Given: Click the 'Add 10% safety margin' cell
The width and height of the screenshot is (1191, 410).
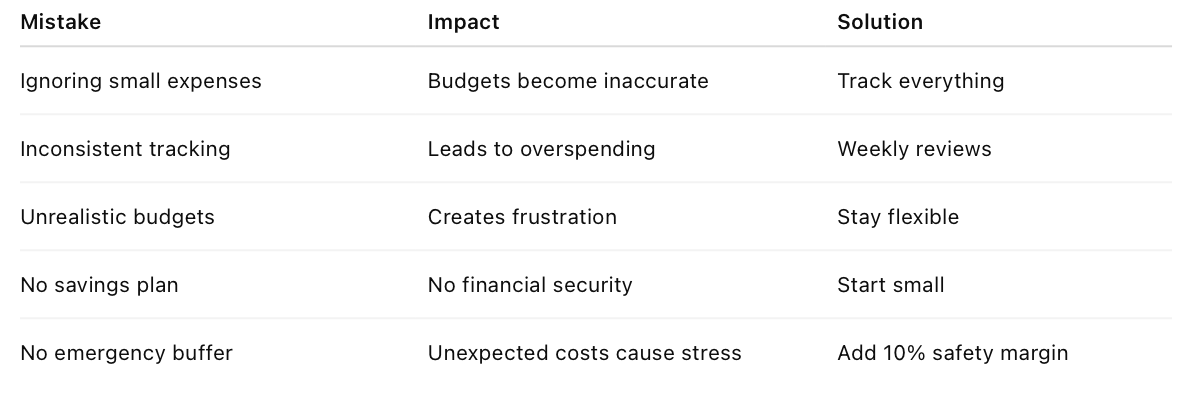Looking at the screenshot, I should click(952, 353).
